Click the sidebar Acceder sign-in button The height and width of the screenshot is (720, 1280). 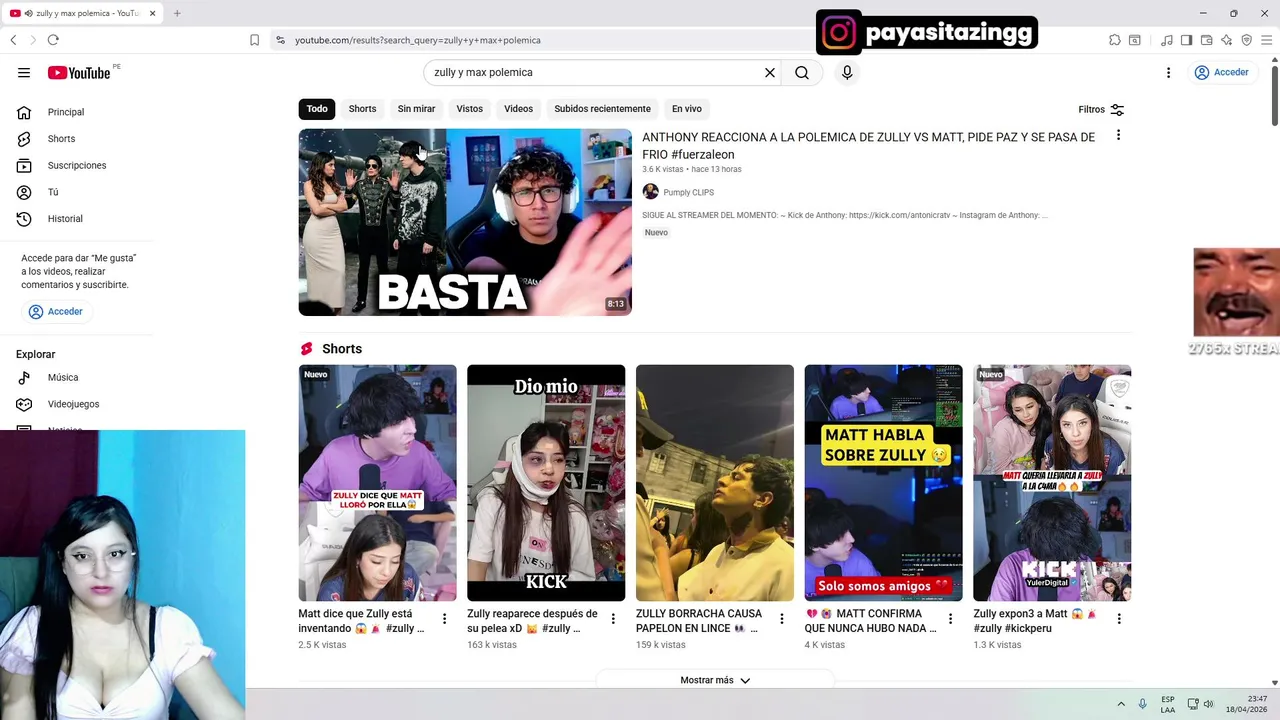click(x=56, y=311)
